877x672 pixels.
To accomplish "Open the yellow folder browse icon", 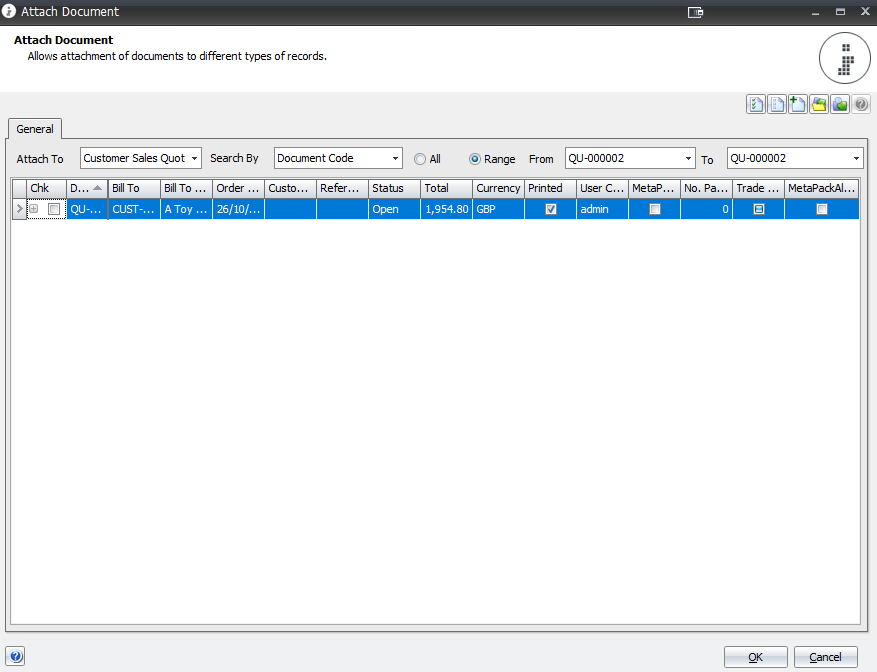I will click(x=819, y=104).
